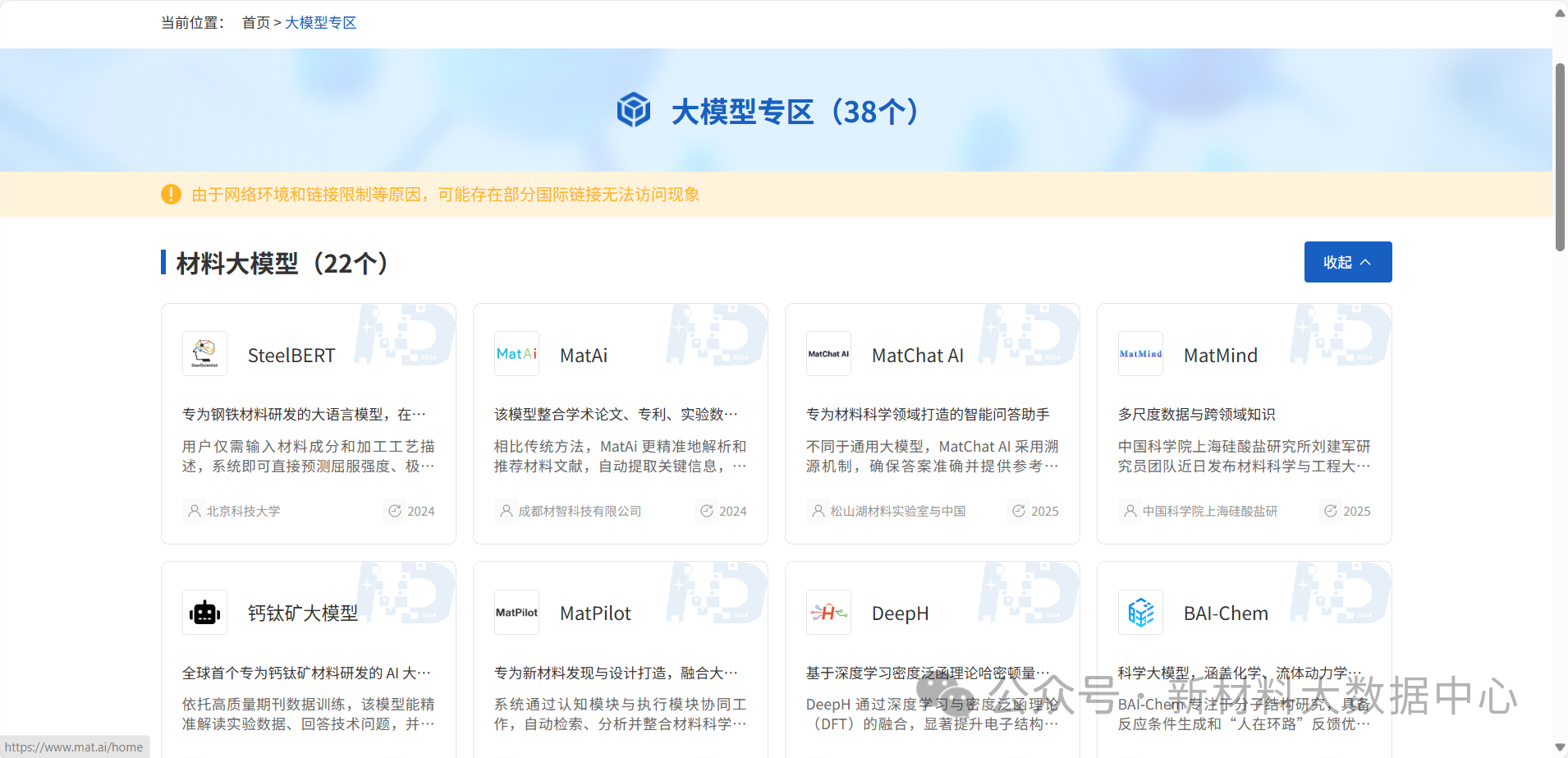Click the year icon in MatMind card
The height and width of the screenshot is (758, 1568).
point(1331,511)
